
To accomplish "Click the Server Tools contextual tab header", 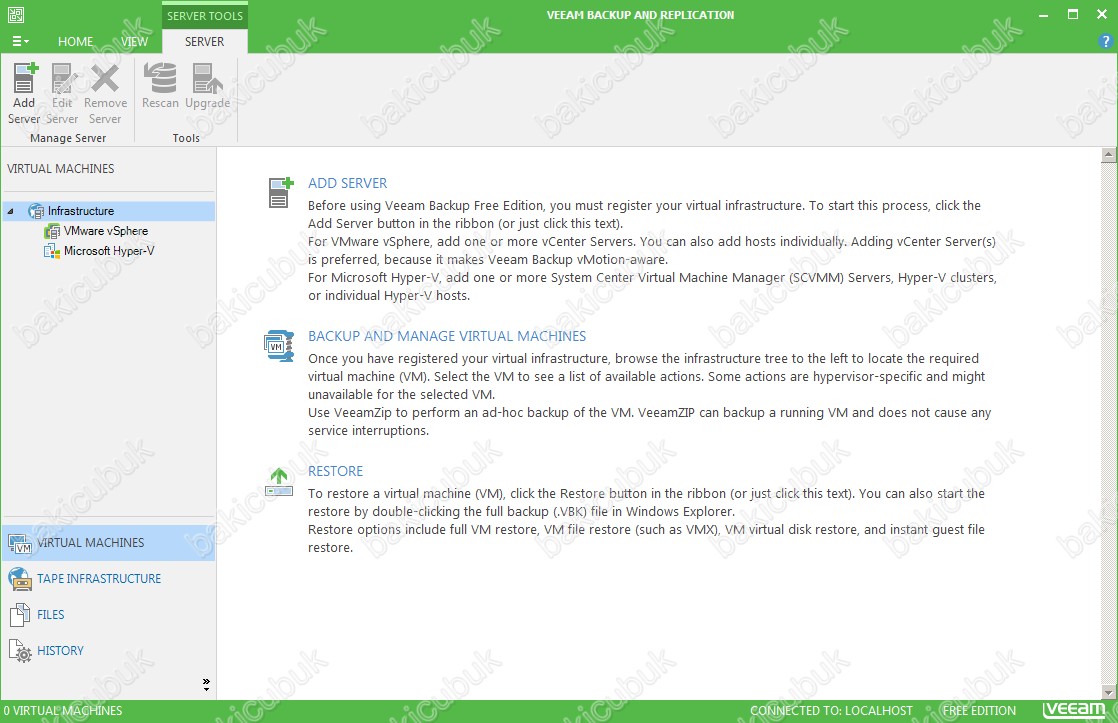I will click(x=205, y=16).
